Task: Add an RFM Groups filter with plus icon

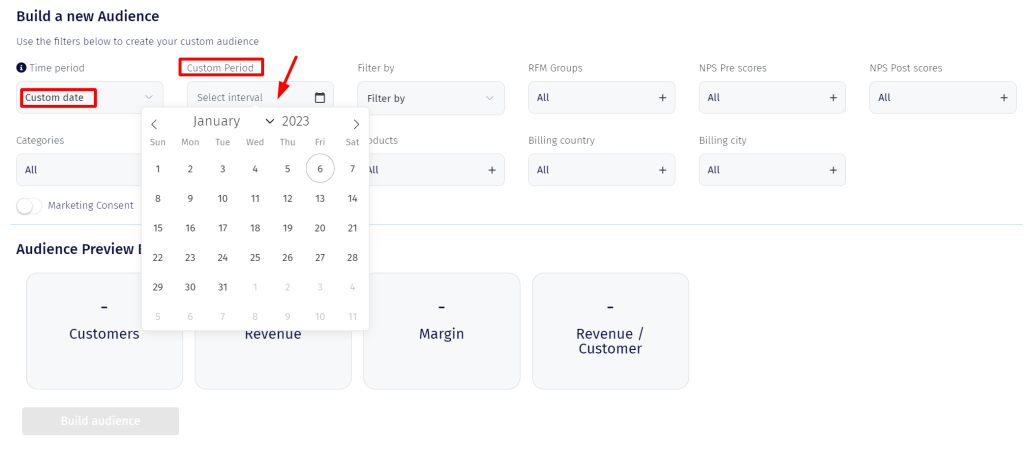Action: coord(662,98)
